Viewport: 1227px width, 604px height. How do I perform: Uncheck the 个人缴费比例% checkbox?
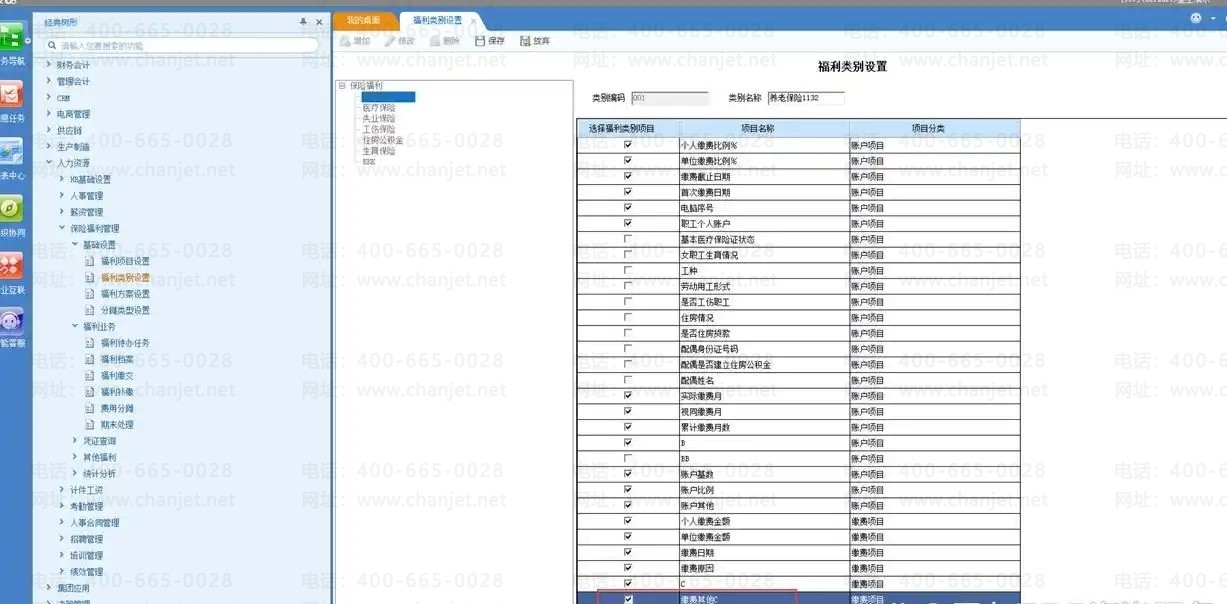[628, 145]
